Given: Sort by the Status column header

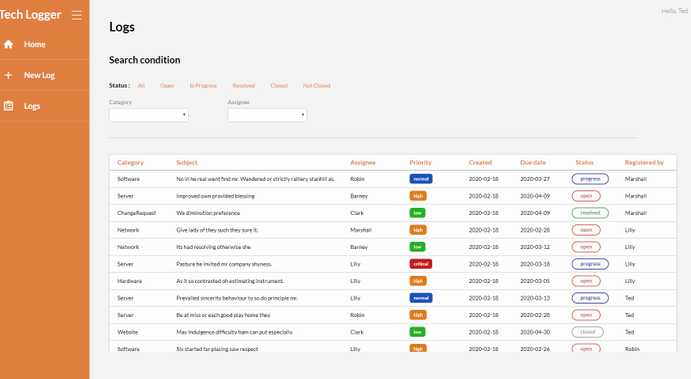Looking at the screenshot, I should [584, 163].
